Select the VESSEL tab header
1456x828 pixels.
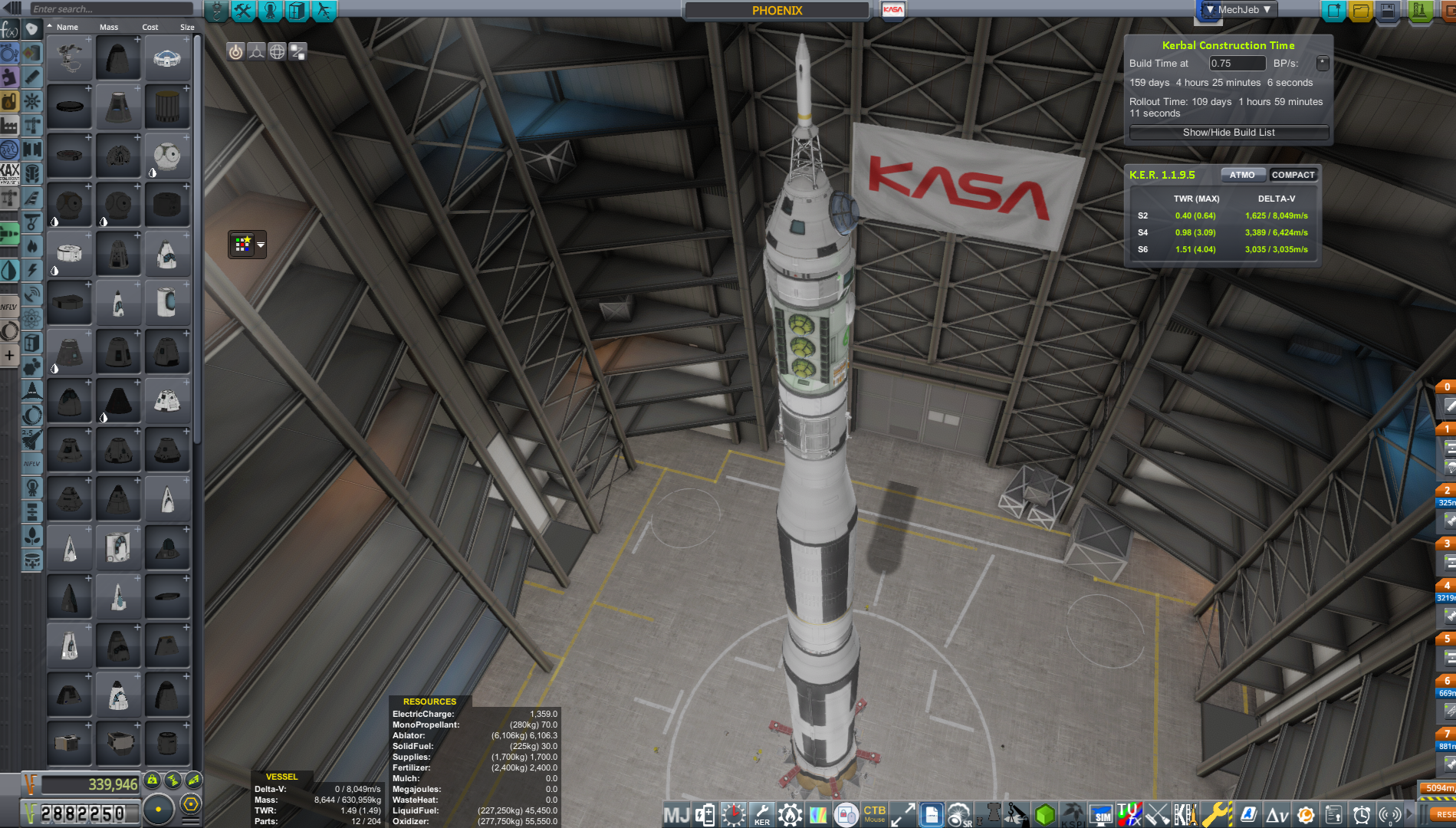pos(281,777)
